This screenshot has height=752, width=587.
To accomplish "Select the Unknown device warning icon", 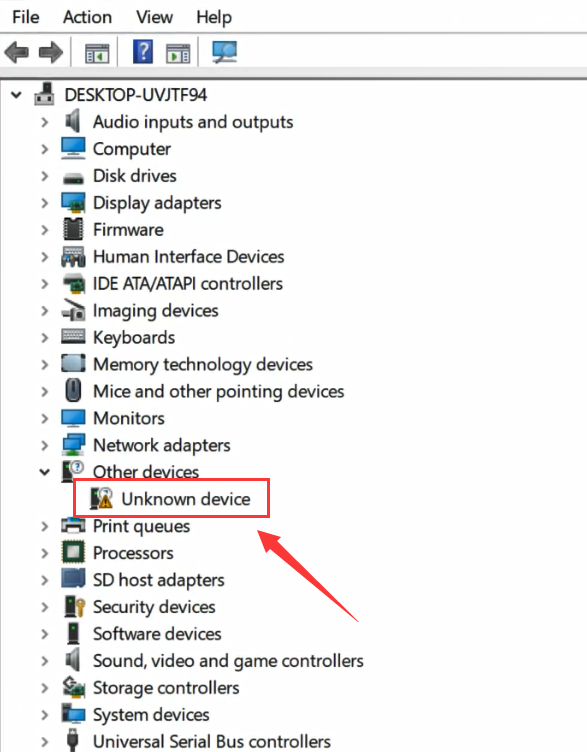I will pyautogui.click(x=102, y=499).
